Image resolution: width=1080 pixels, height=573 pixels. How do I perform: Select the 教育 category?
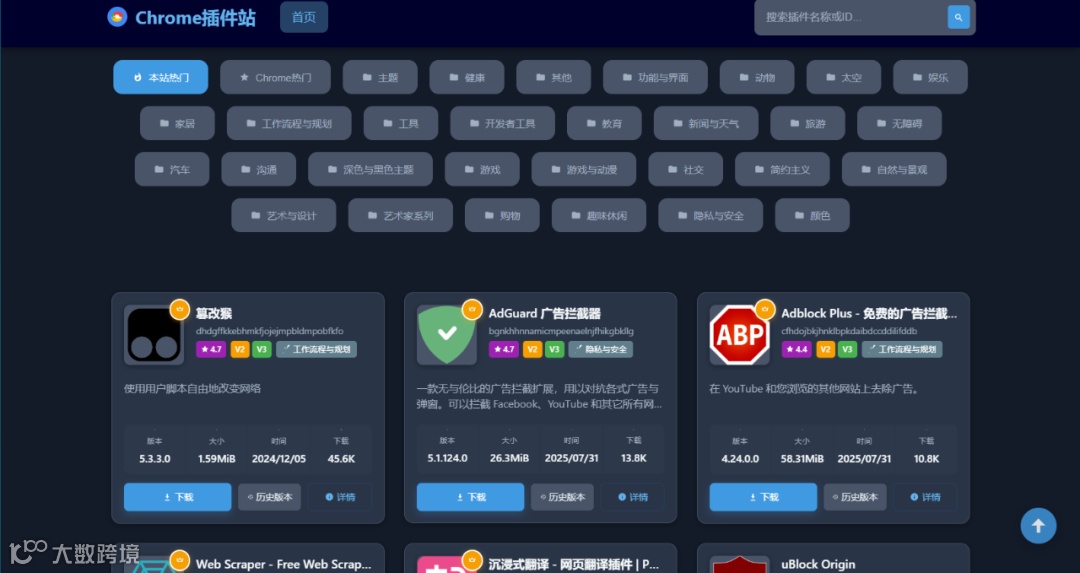(604, 123)
